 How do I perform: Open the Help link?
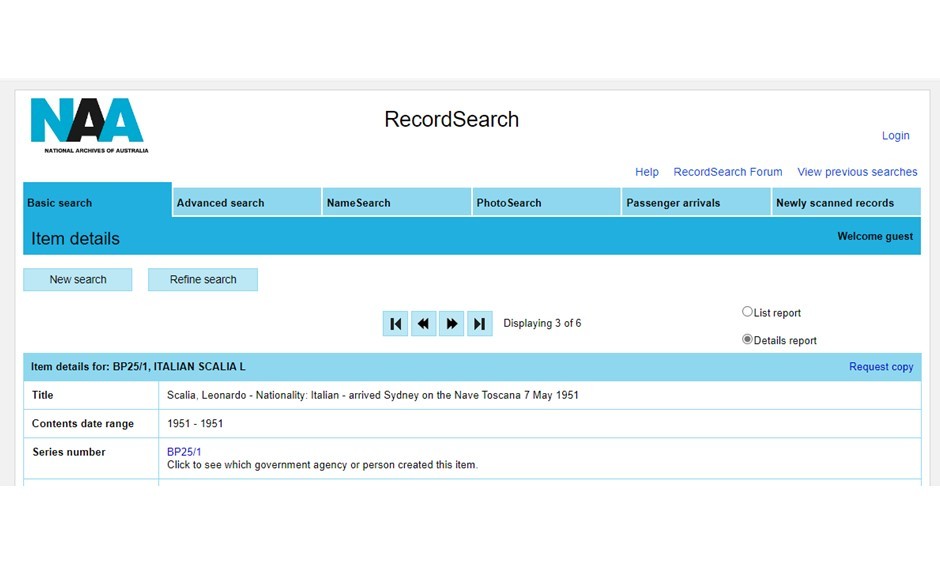click(x=646, y=172)
